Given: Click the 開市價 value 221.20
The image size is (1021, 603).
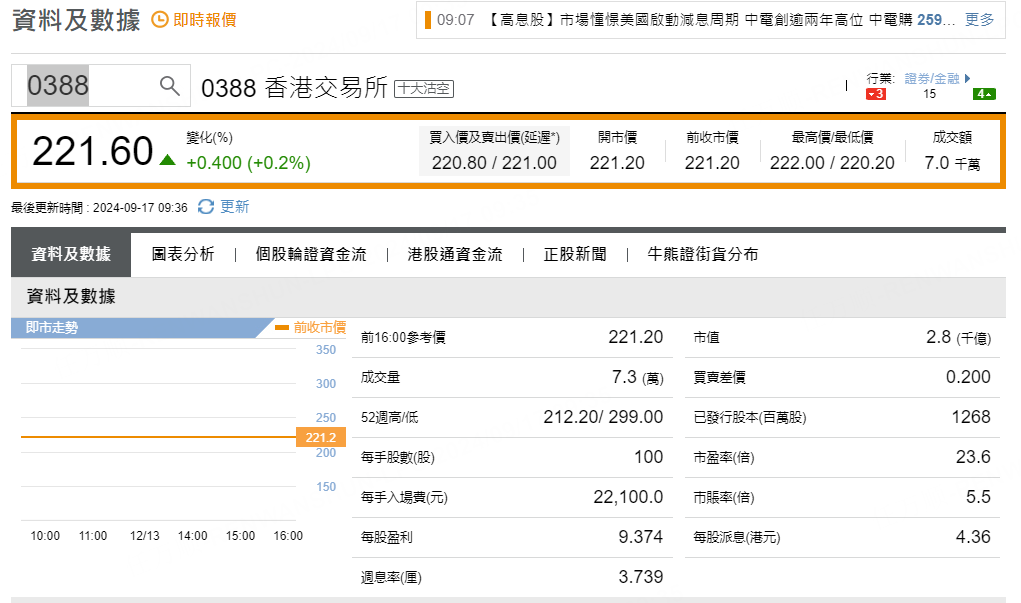Looking at the screenshot, I should [x=617, y=162].
